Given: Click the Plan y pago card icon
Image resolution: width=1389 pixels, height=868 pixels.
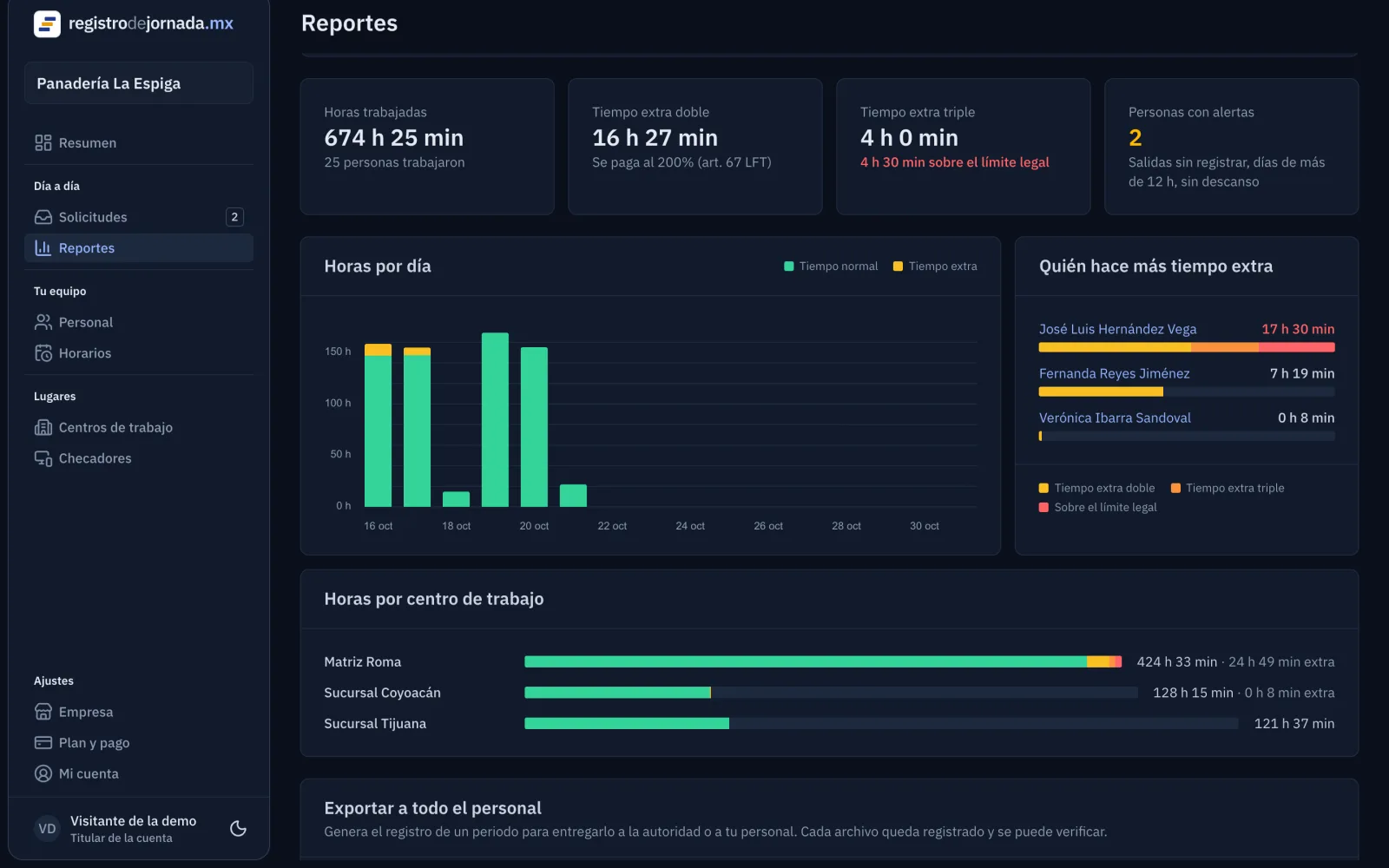Looking at the screenshot, I should [43, 743].
